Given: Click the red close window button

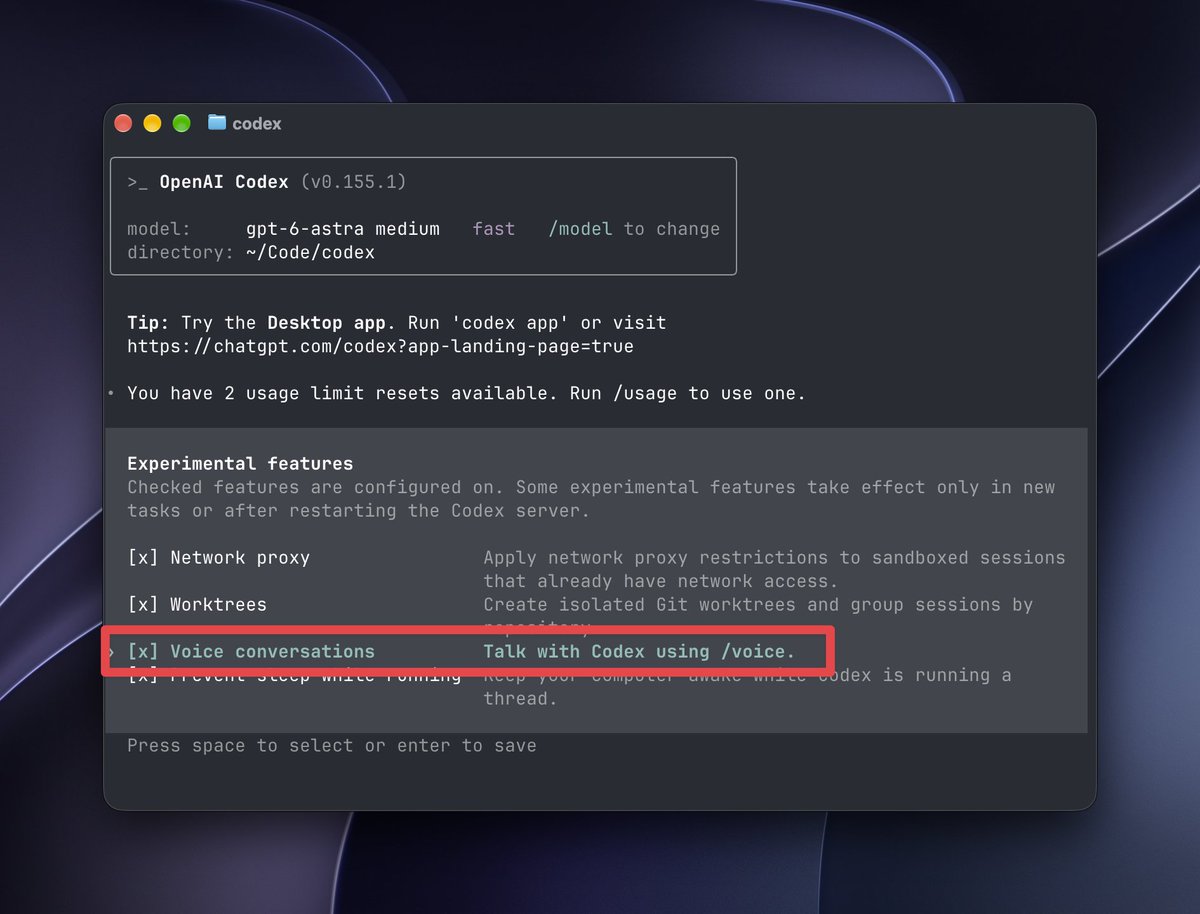Looking at the screenshot, I should pos(123,124).
